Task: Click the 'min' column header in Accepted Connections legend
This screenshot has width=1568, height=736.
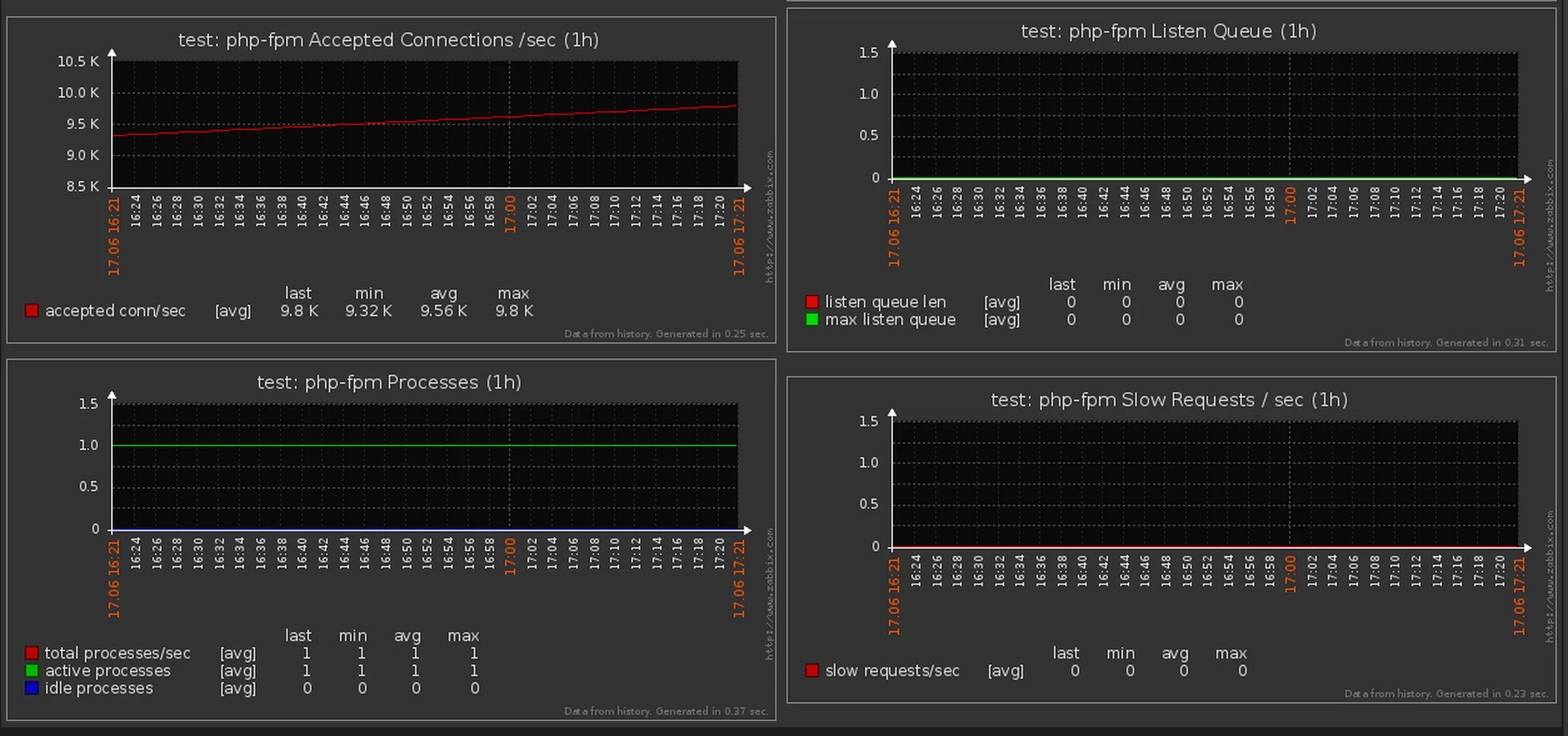Action: (x=369, y=293)
